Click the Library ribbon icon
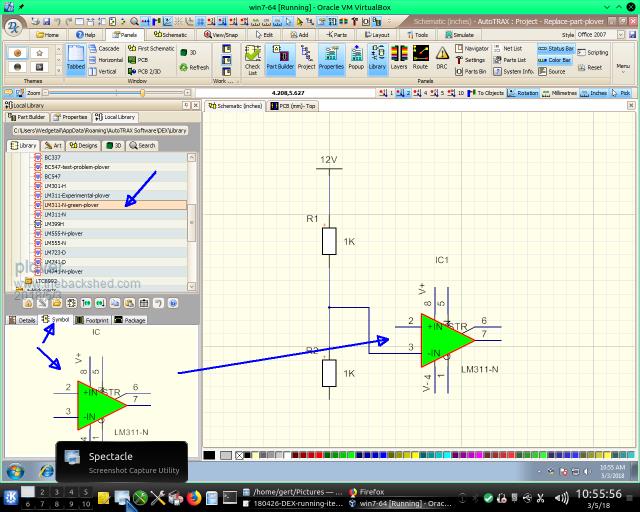 tap(376, 58)
